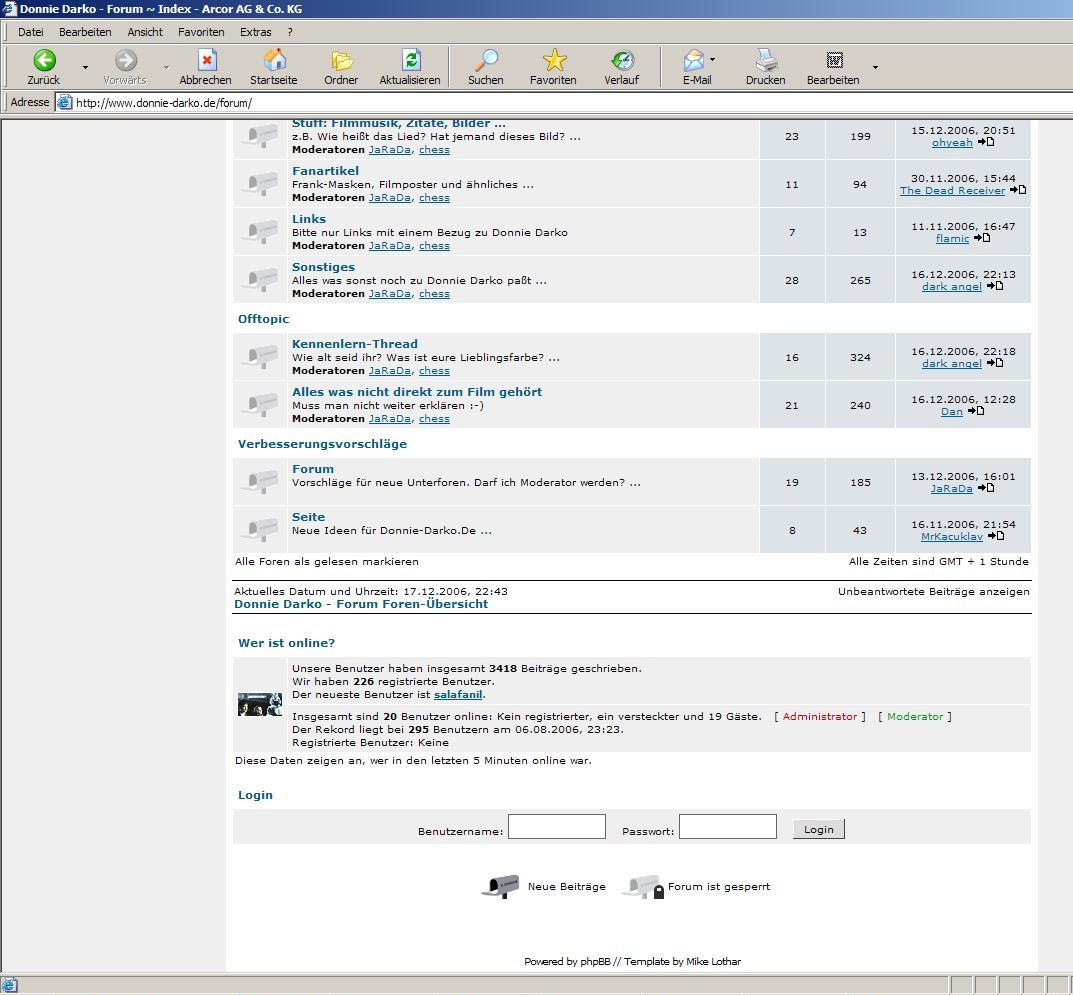The height and width of the screenshot is (995, 1073).
Task: Open the Kennenlern-Thread forum link
Action: [355, 344]
